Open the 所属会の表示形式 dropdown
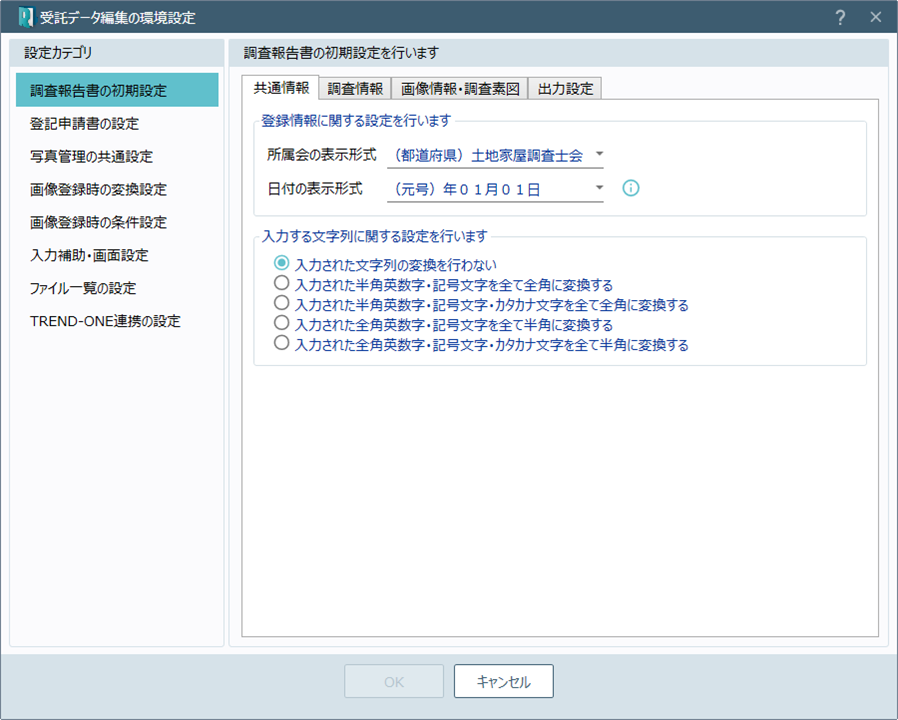The width and height of the screenshot is (898, 720). click(x=495, y=155)
